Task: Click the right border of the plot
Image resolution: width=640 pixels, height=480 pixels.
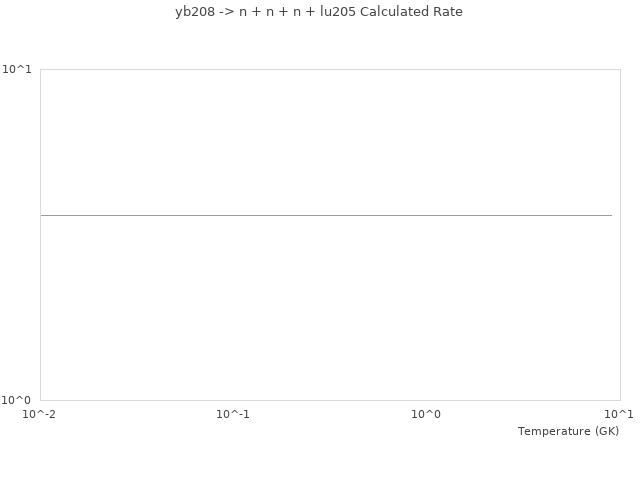Action: point(619,235)
